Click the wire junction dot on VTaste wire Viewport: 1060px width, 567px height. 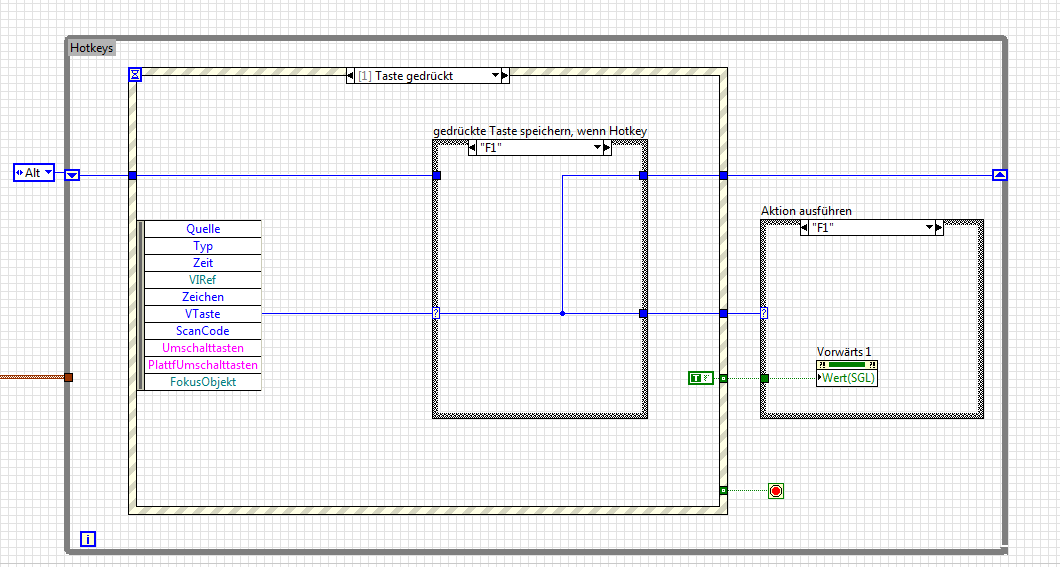tap(562, 314)
